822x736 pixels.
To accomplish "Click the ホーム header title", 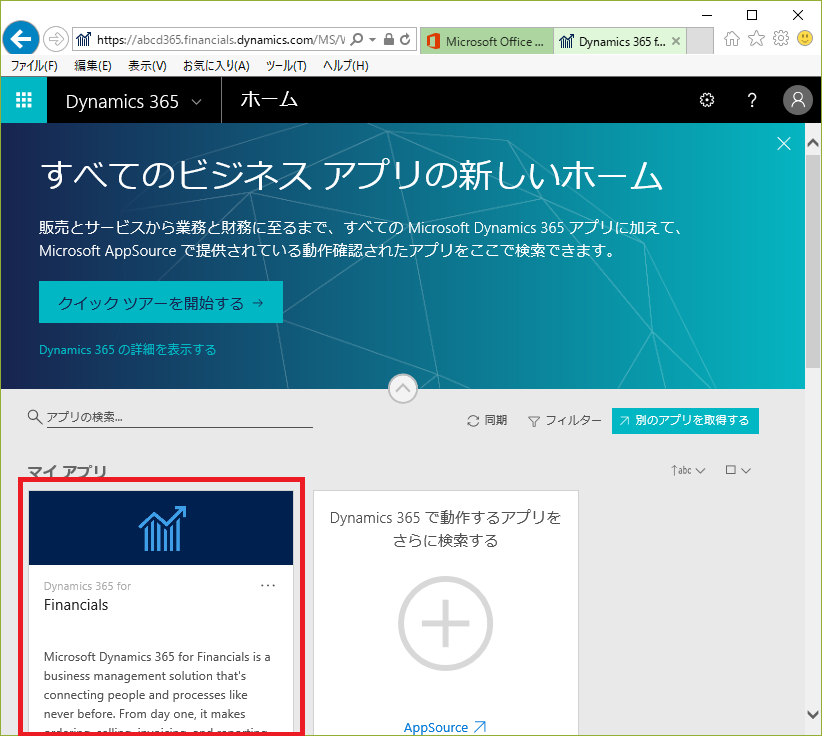I will coord(269,99).
